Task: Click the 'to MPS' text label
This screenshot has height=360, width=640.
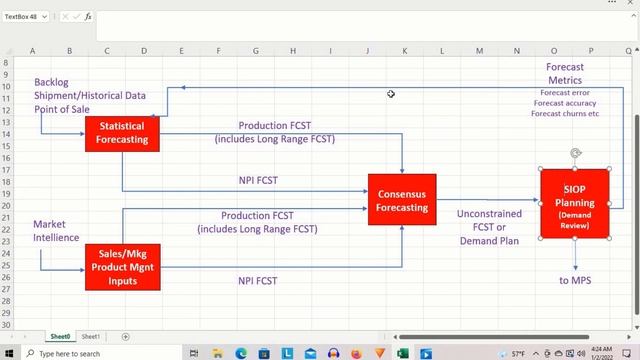Action: [x=575, y=280]
